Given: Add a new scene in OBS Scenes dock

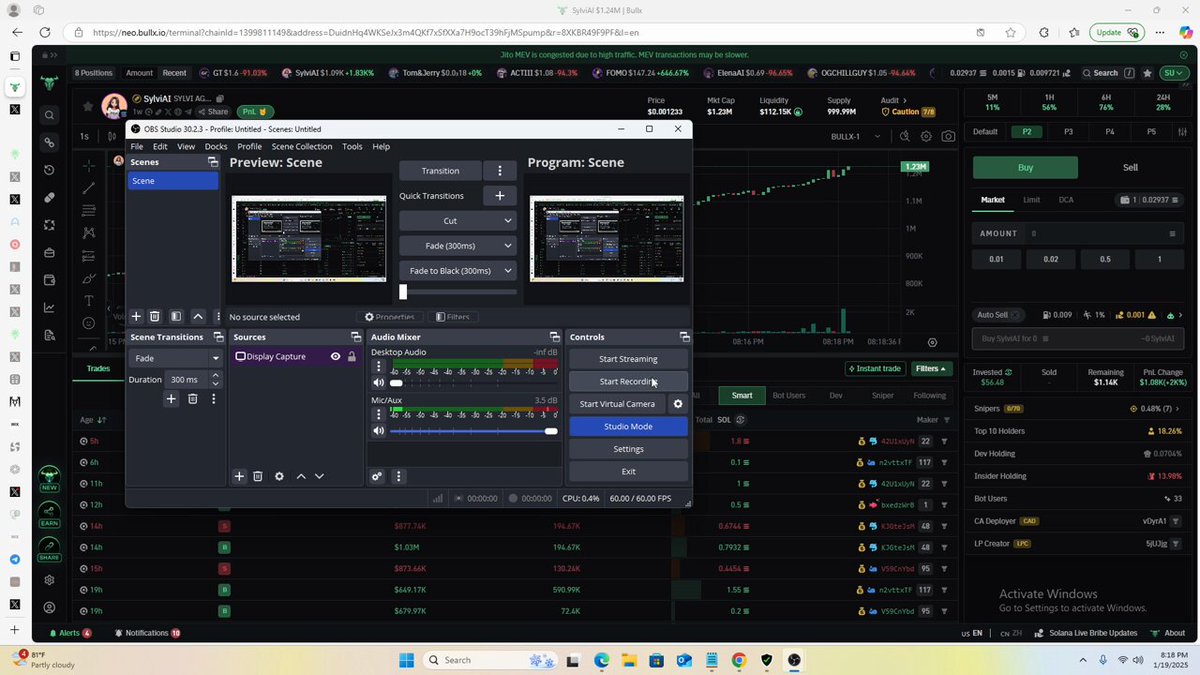Looking at the screenshot, I should (137, 316).
